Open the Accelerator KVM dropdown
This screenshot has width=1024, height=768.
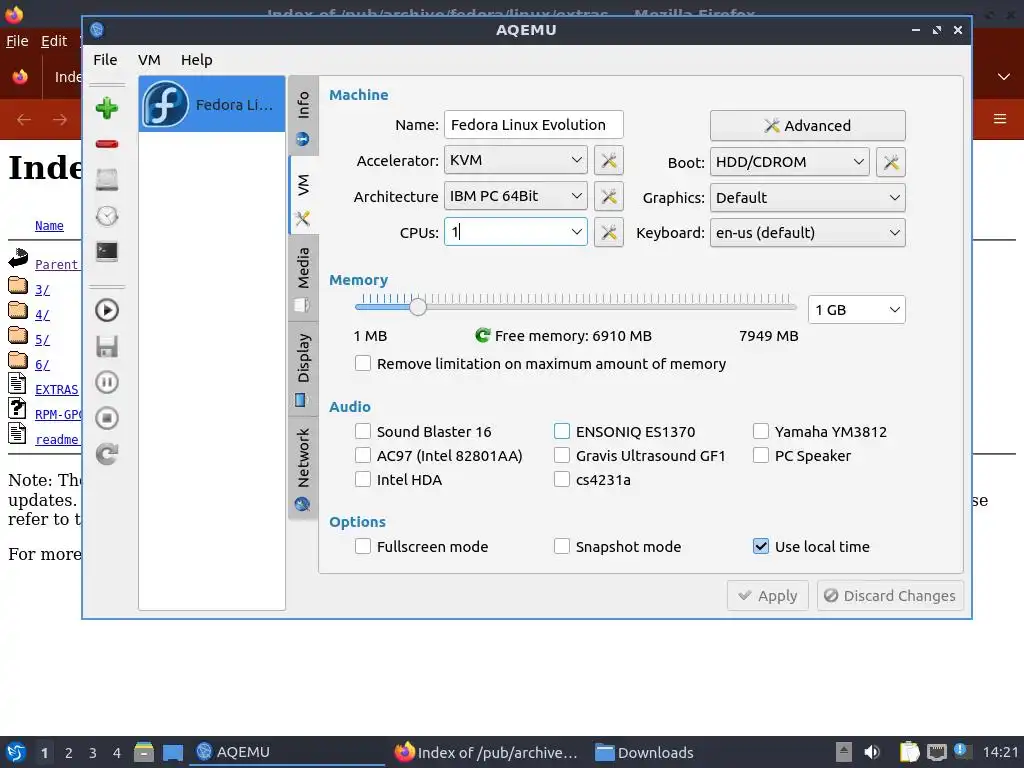tap(516, 160)
